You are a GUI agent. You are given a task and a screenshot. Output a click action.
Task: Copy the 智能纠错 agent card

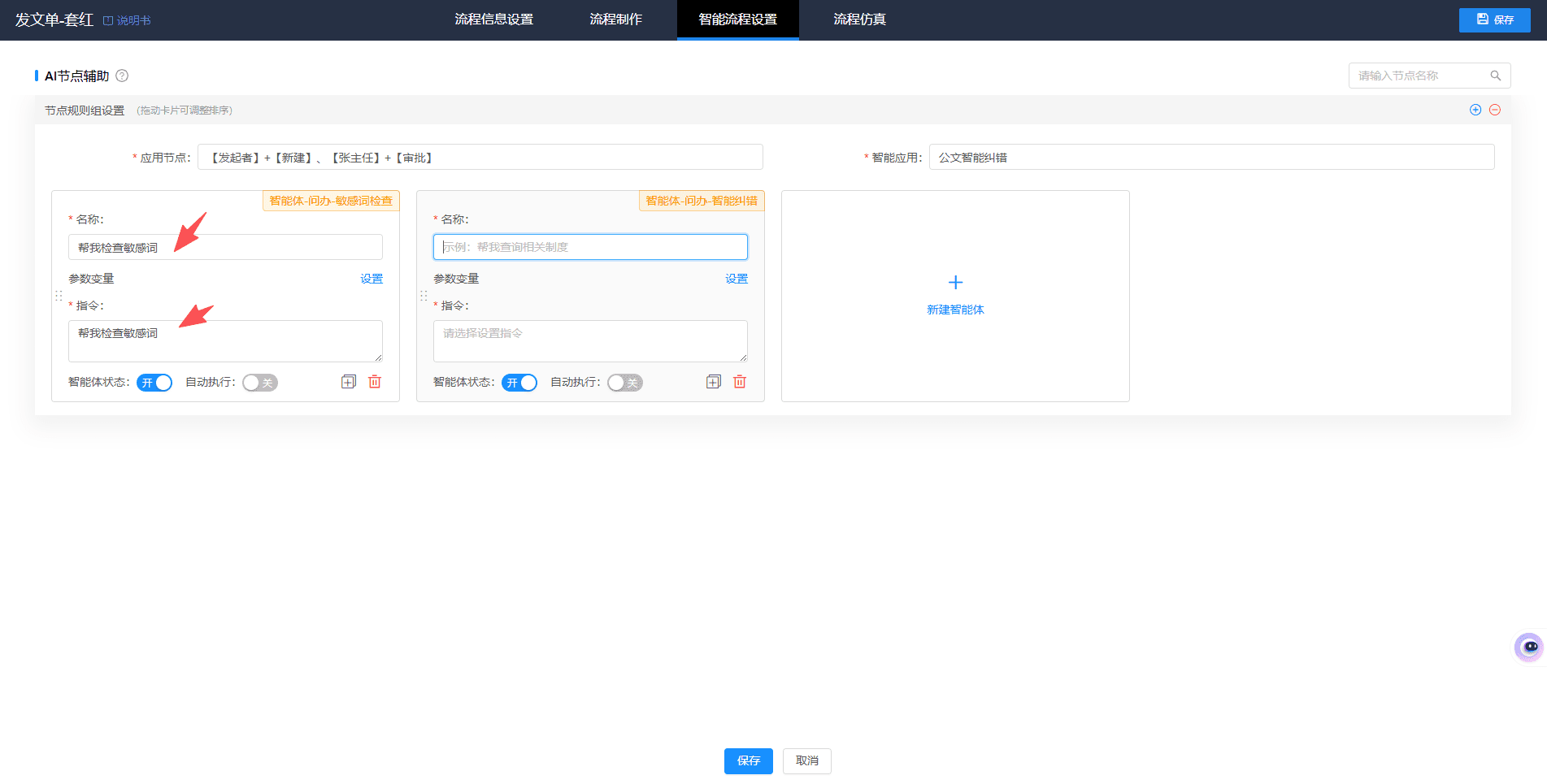point(714,382)
